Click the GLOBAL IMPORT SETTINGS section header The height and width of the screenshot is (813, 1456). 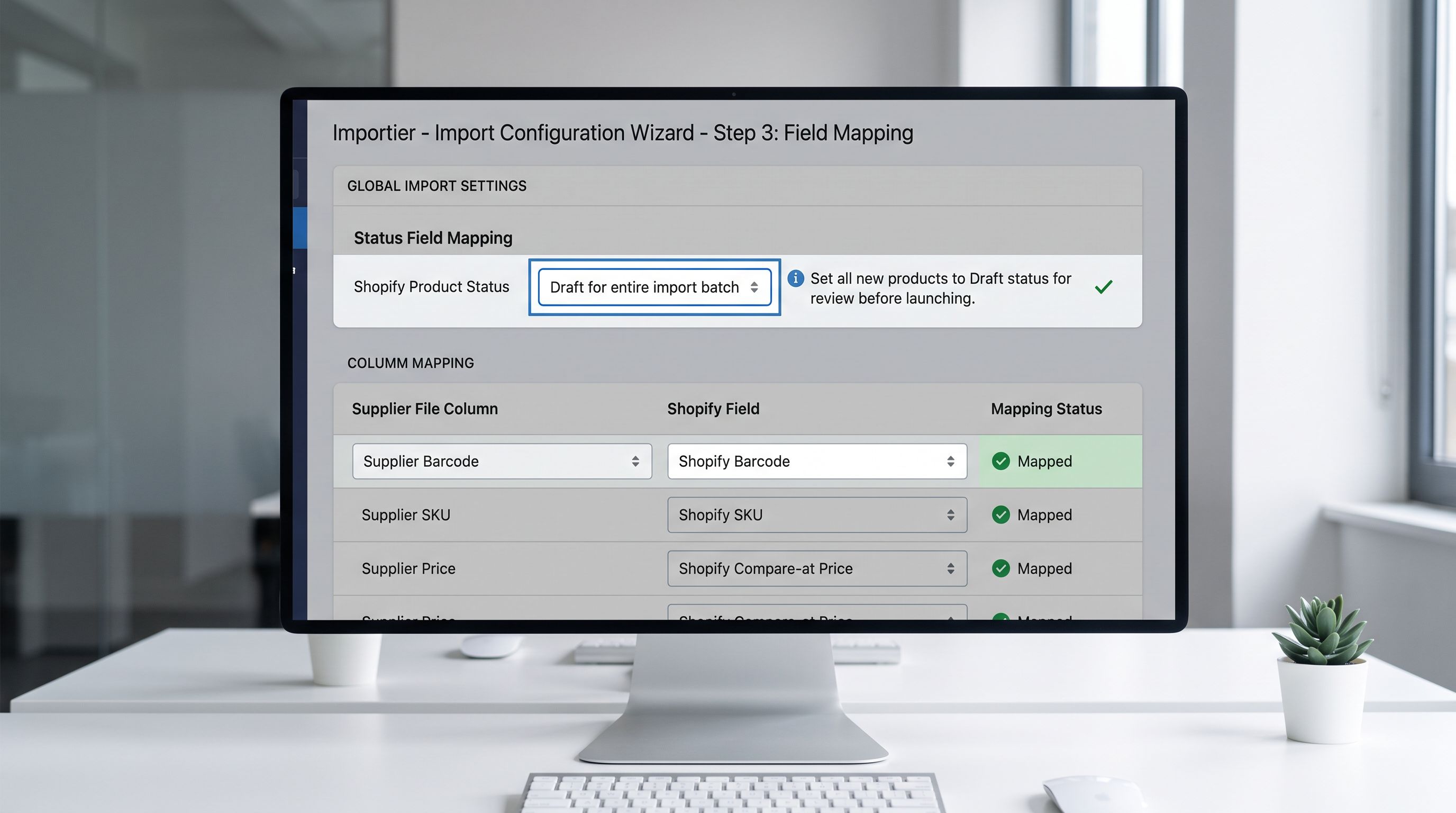(436, 186)
